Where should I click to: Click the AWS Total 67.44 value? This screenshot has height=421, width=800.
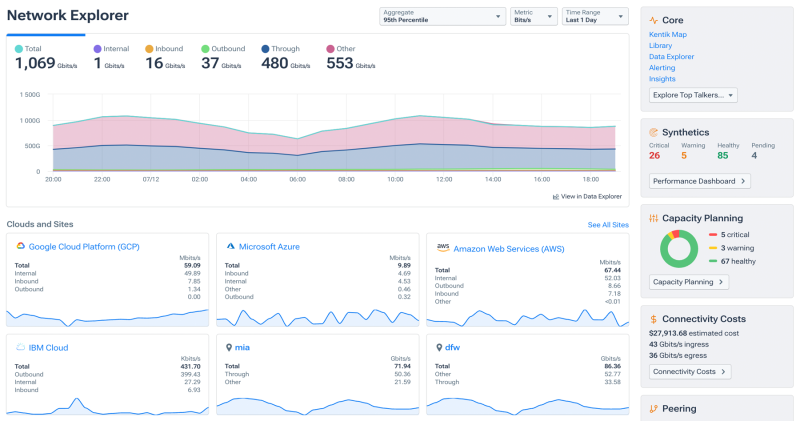click(612, 270)
